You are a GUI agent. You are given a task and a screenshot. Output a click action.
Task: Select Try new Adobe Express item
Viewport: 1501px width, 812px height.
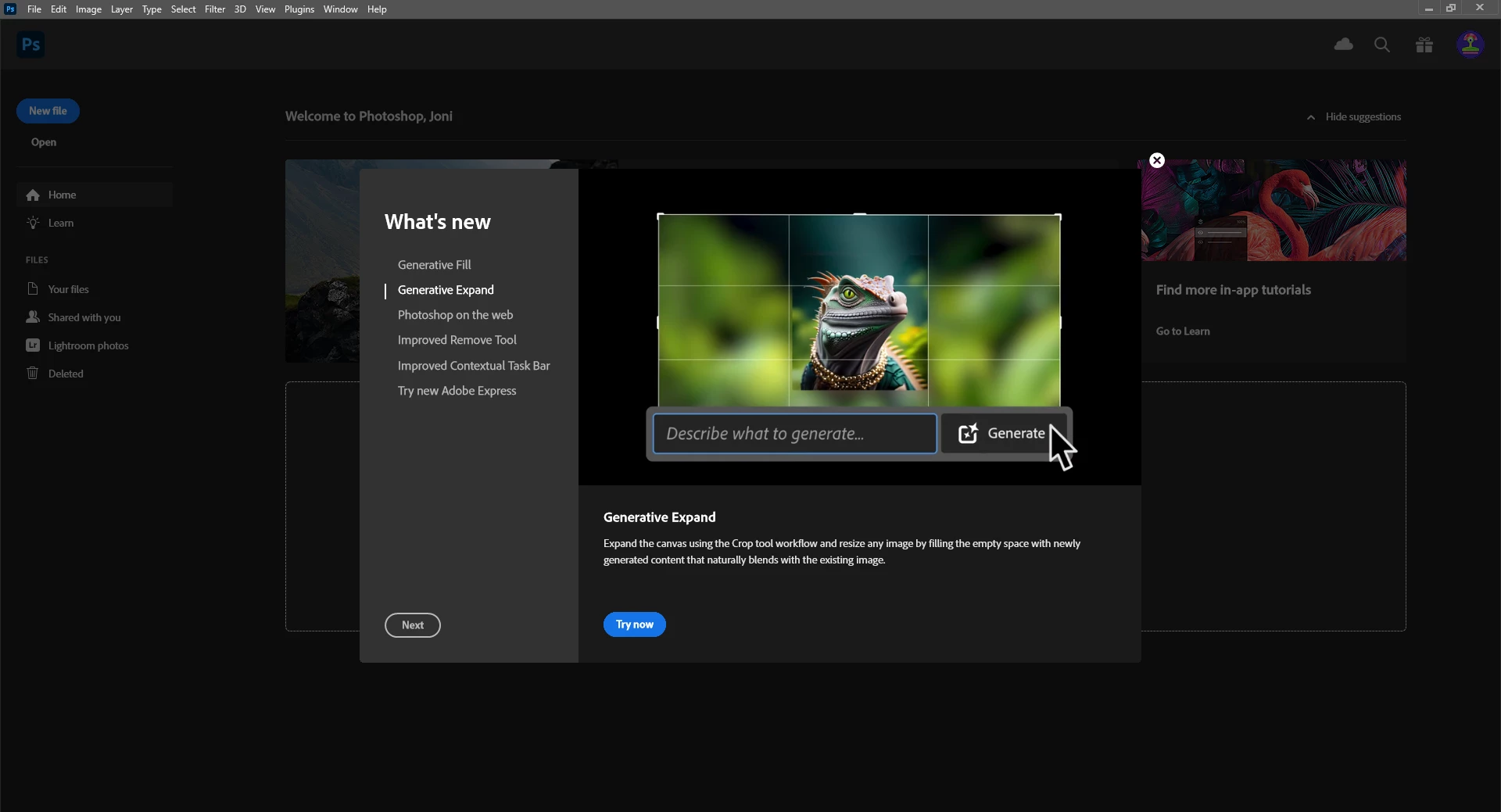coord(457,391)
